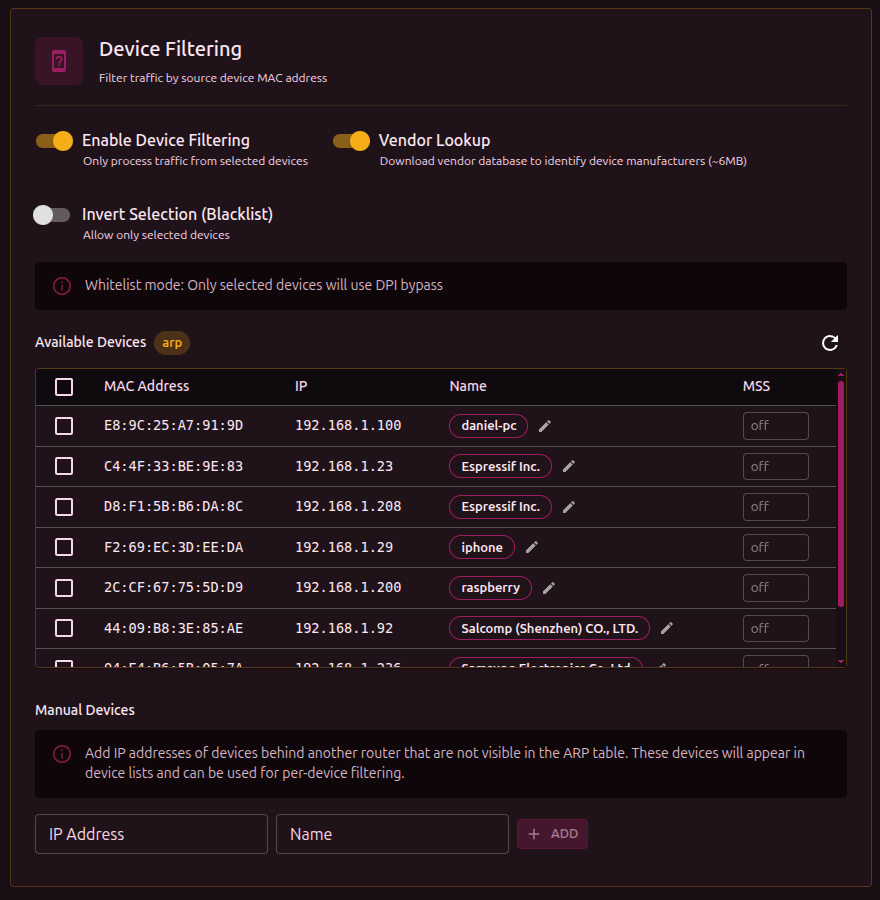Image resolution: width=880 pixels, height=900 pixels.
Task: Enable Invert Selection (Blacklist) toggle
Action: (52, 215)
